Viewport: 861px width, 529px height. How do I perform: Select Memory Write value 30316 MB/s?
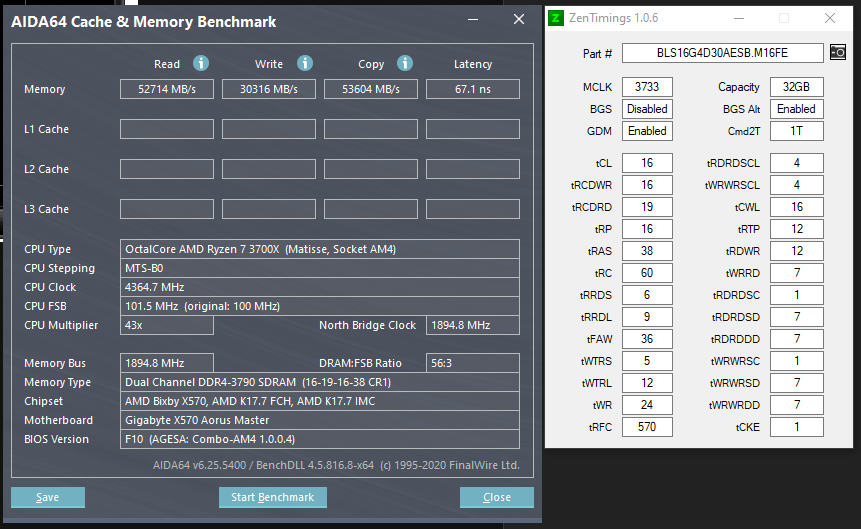pos(269,89)
